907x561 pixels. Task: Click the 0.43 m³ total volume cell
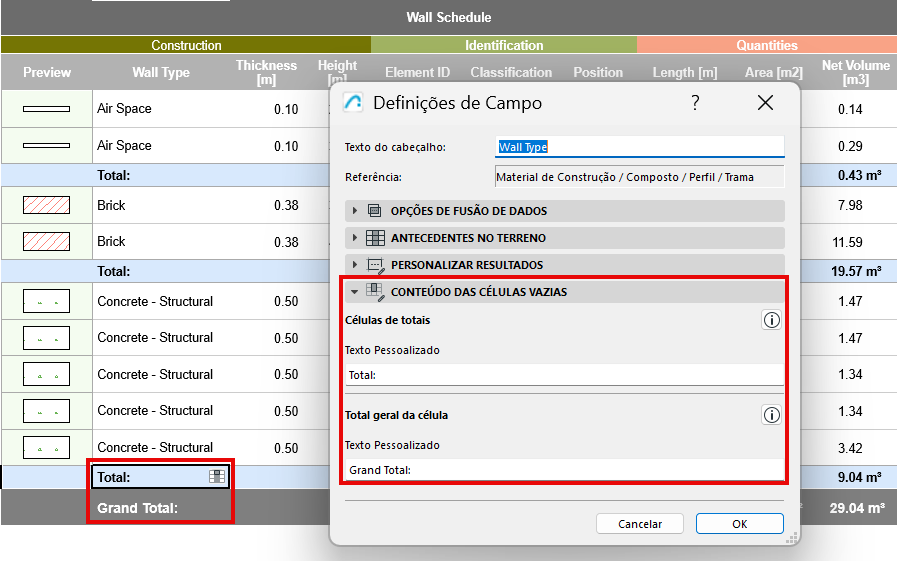click(x=859, y=175)
